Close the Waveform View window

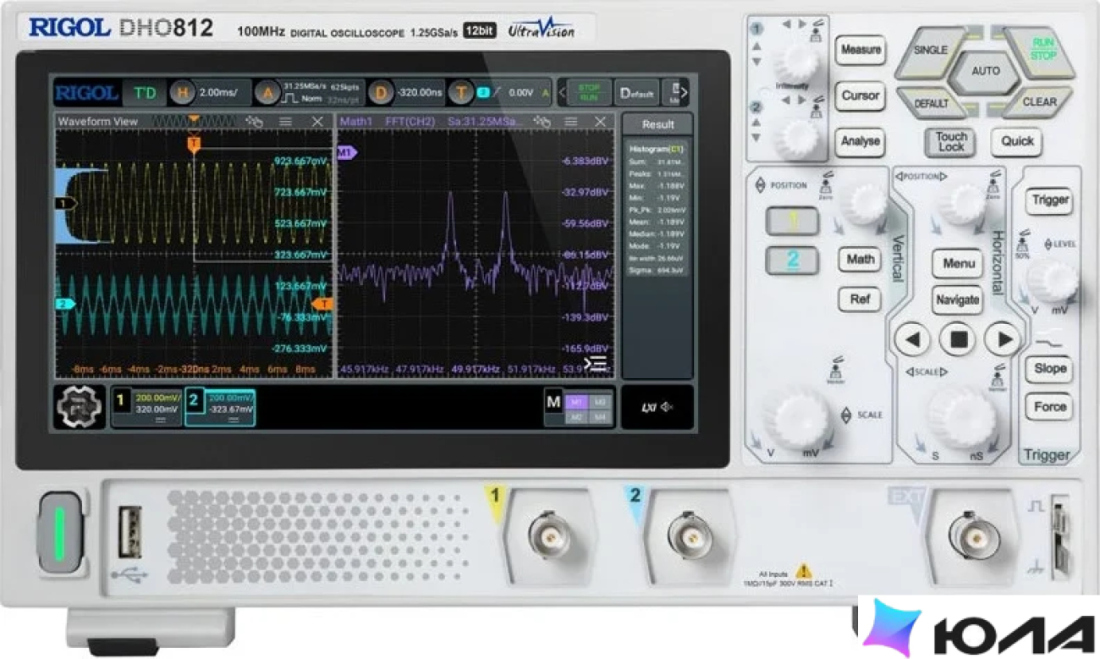pos(317,122)
